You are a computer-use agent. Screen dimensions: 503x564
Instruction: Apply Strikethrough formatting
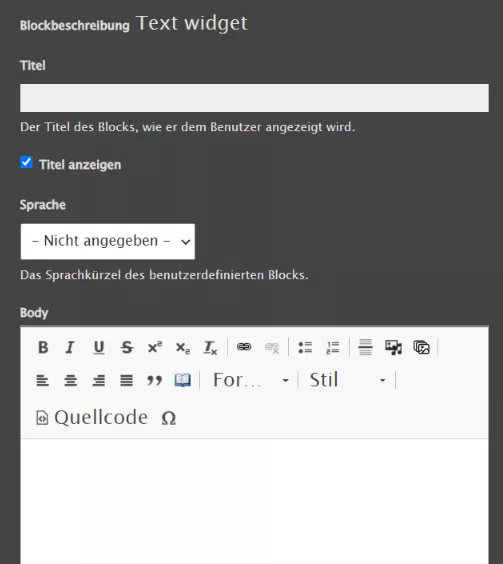click(127, 347)
